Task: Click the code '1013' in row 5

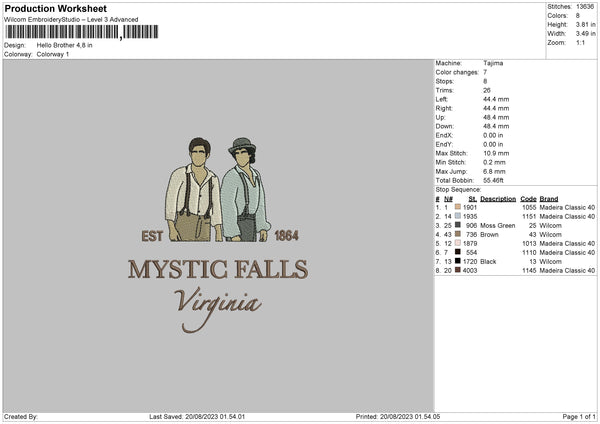Action: [x=529, y=243]
